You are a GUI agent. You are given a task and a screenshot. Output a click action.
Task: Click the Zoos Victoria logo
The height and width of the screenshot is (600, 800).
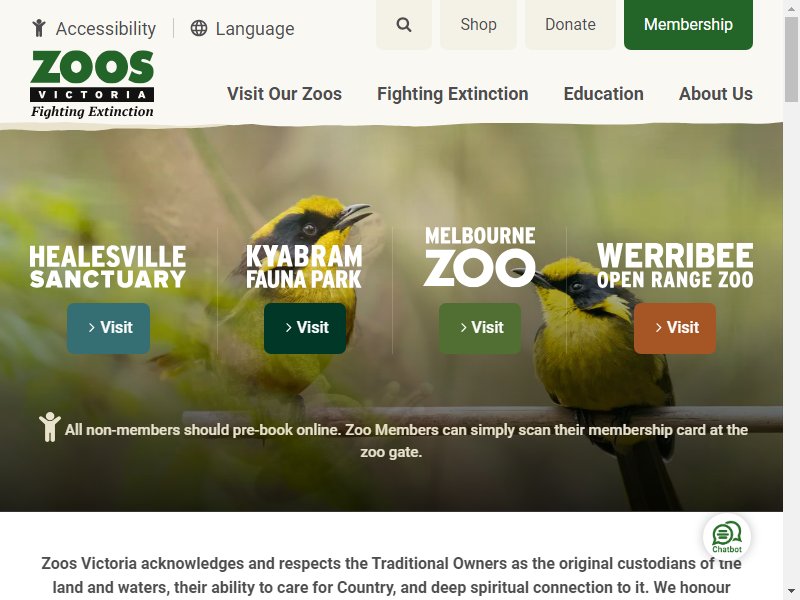tap(92, 85)
